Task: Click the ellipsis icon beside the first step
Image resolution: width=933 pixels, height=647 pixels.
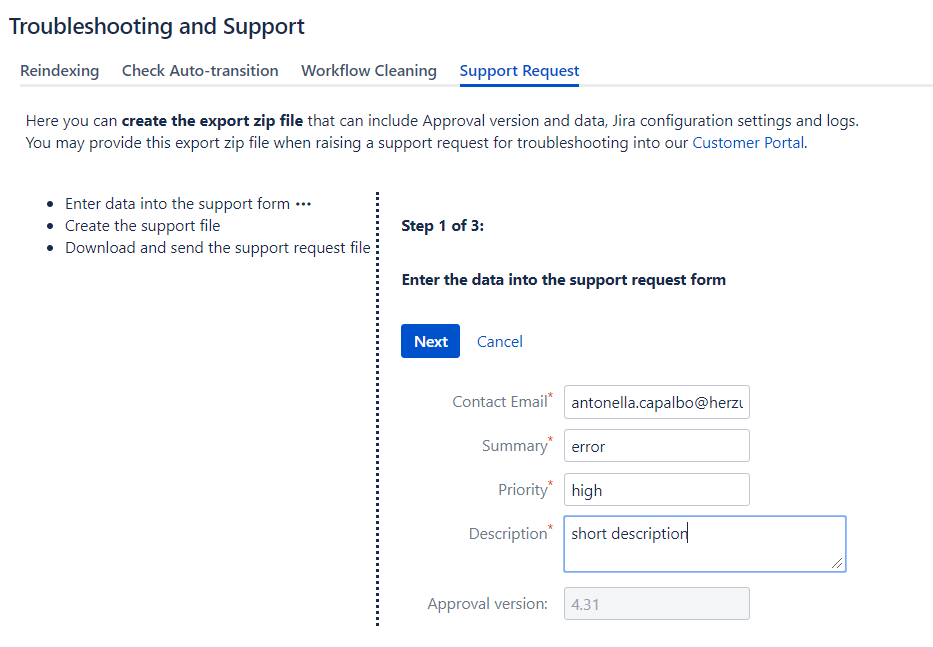Action: 304,204
